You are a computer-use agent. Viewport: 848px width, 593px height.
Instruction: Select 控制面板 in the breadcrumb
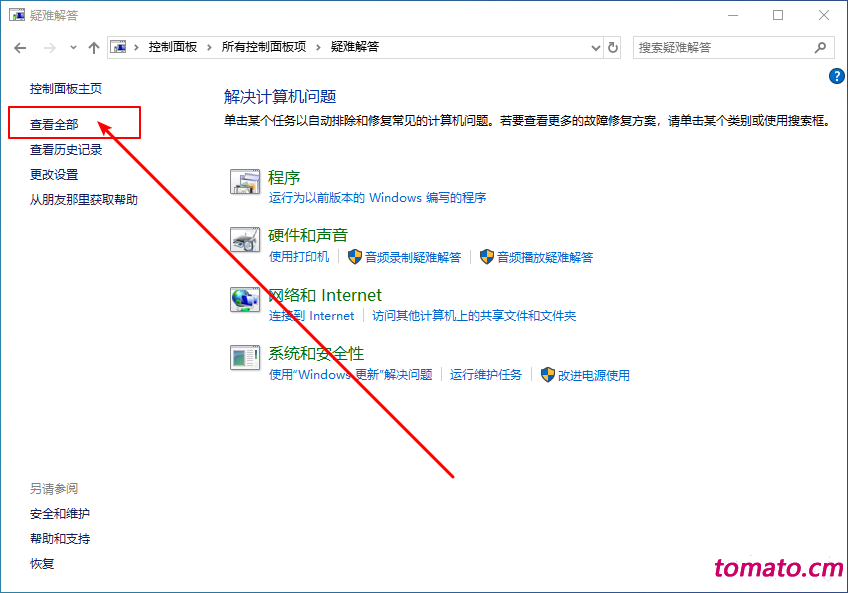coord(173,47)
